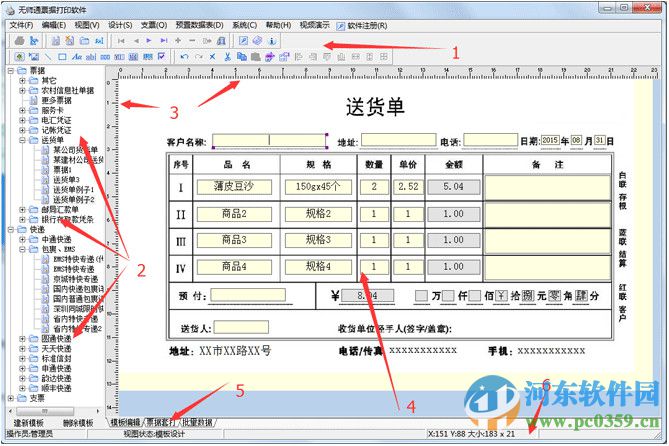Select the checkbox control tool icon
Screen dimensions: 669x446
pyautogui.click(x=161, y=56)
